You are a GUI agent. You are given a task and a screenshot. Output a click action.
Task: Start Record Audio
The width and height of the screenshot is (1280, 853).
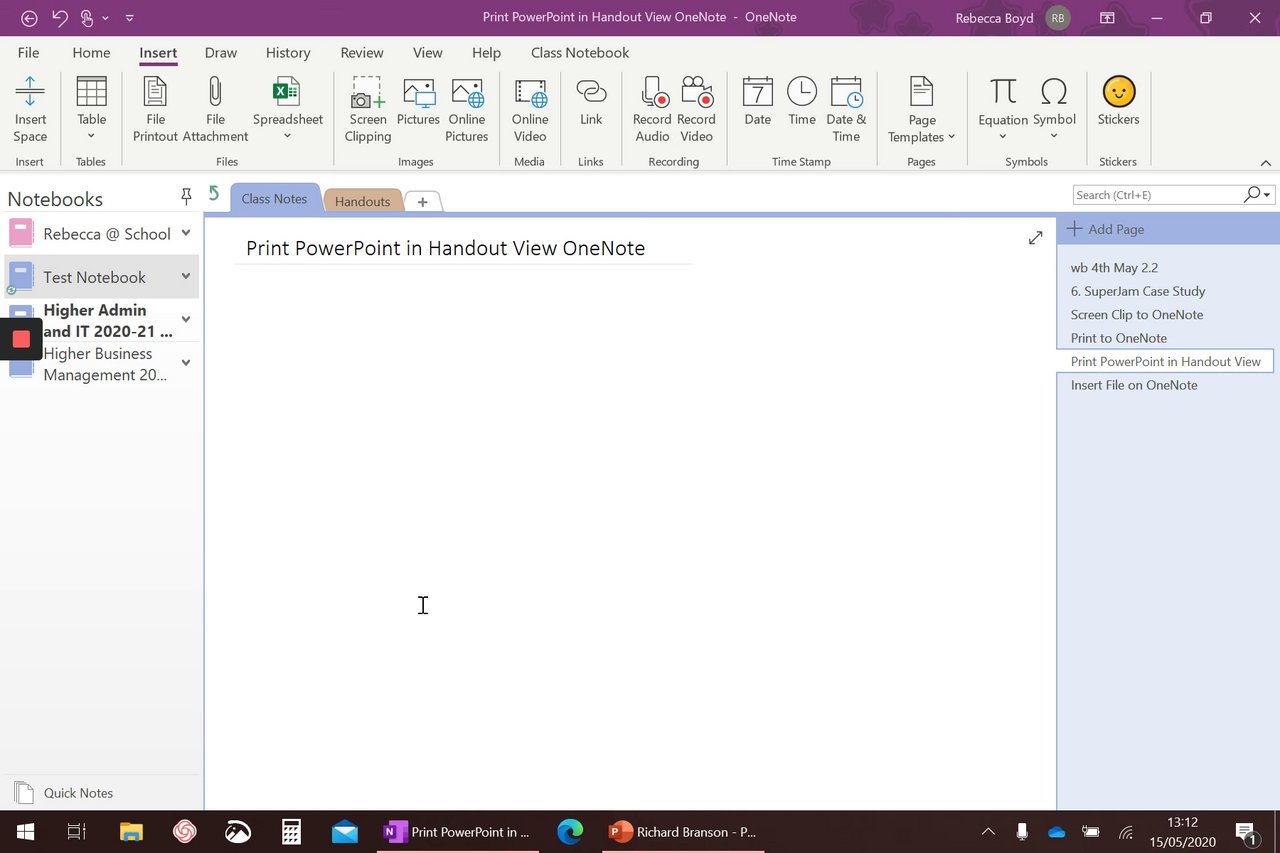click(652, 110)
